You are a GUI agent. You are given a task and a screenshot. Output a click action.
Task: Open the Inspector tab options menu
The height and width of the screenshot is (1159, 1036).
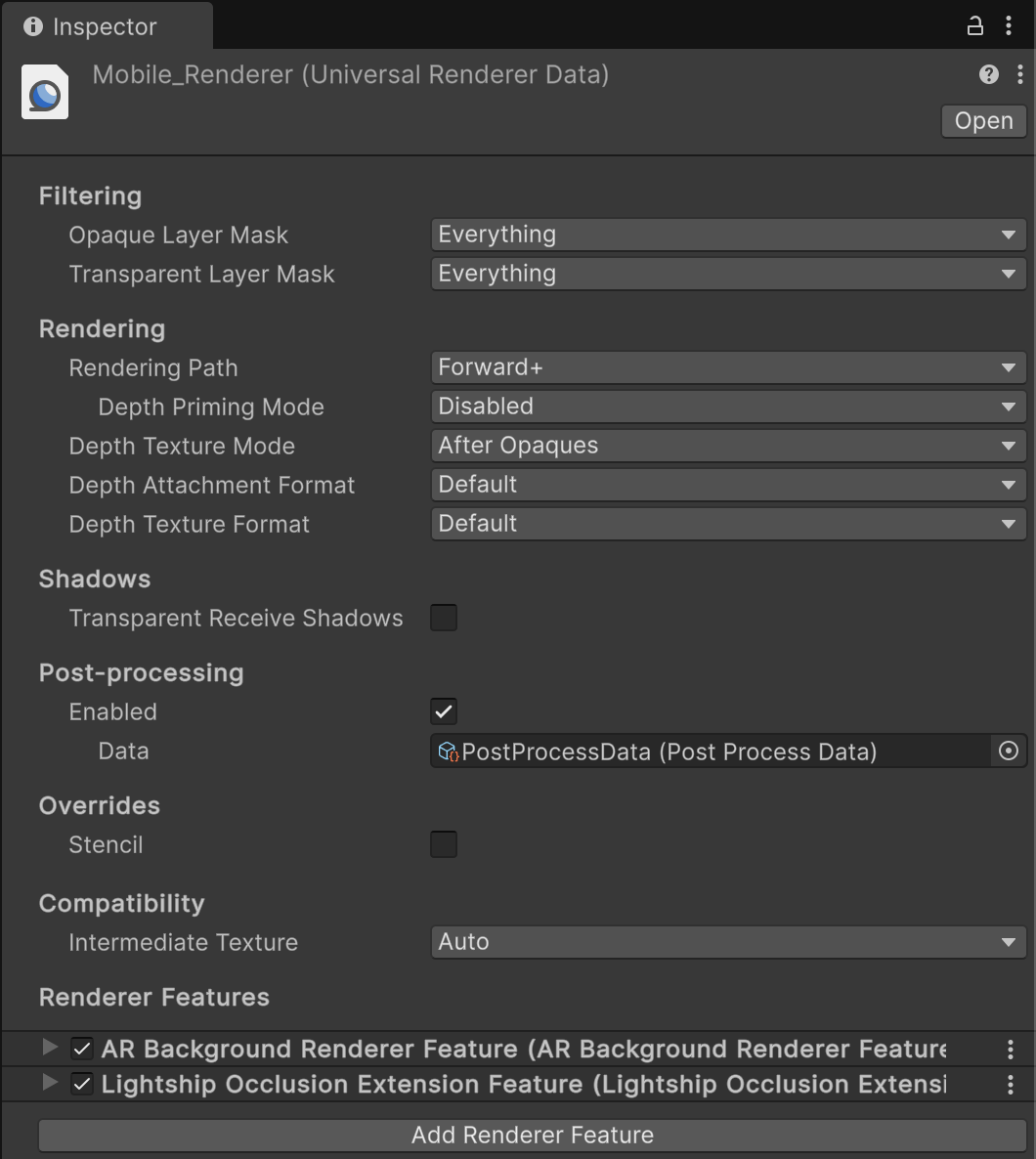click(1009, 26)
